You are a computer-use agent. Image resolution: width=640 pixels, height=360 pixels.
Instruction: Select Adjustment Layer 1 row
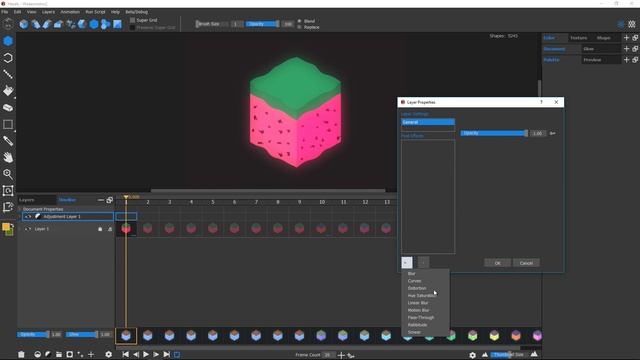point(68,216)
